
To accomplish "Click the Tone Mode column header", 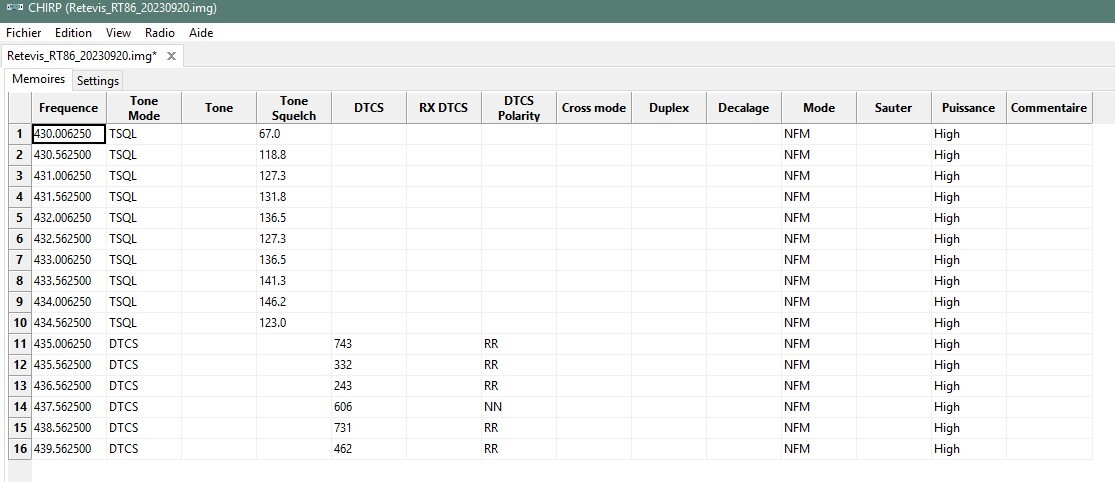I will tap(144, 108).
